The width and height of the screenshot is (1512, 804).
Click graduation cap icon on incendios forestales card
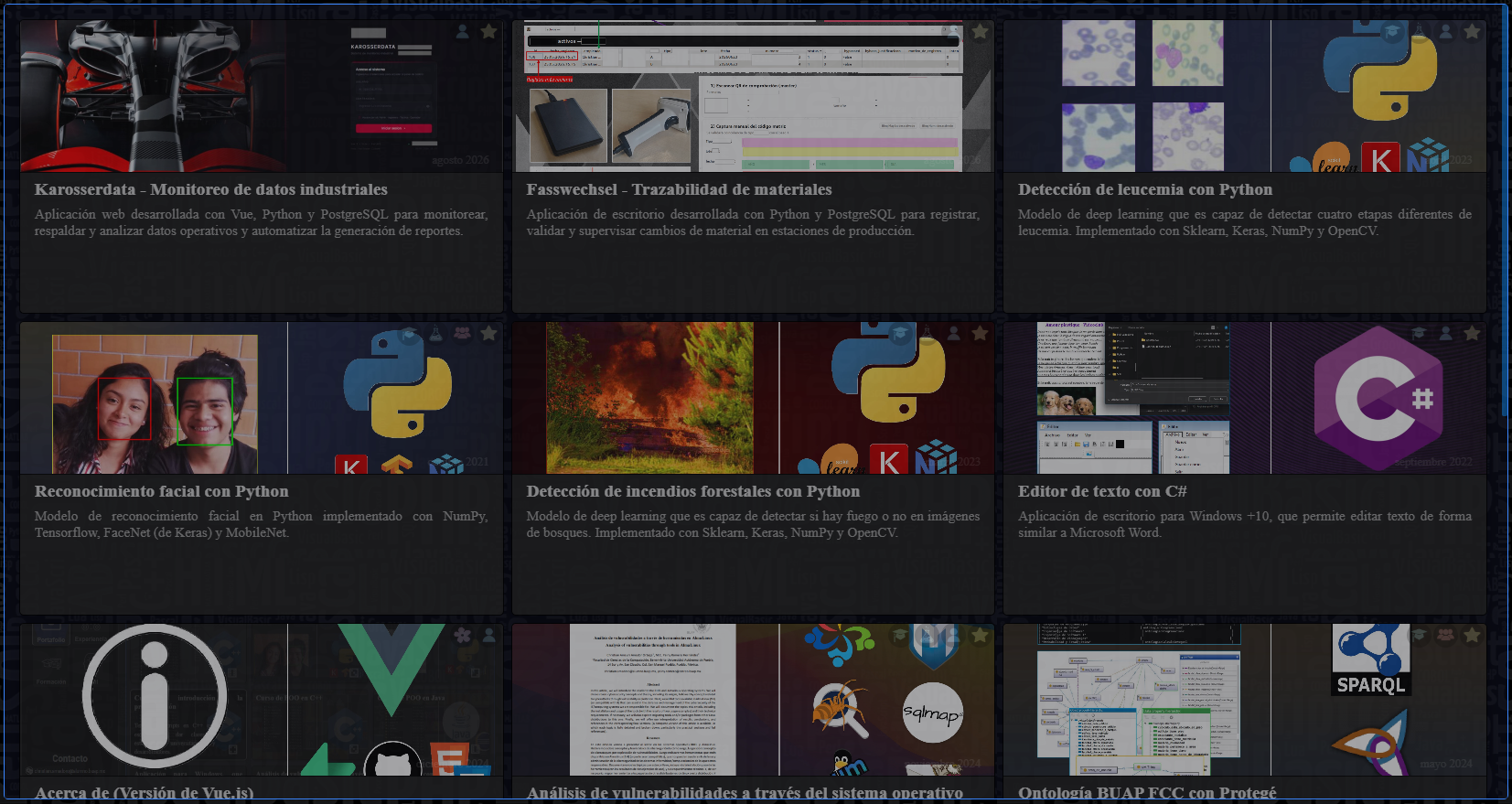(900, 334)
